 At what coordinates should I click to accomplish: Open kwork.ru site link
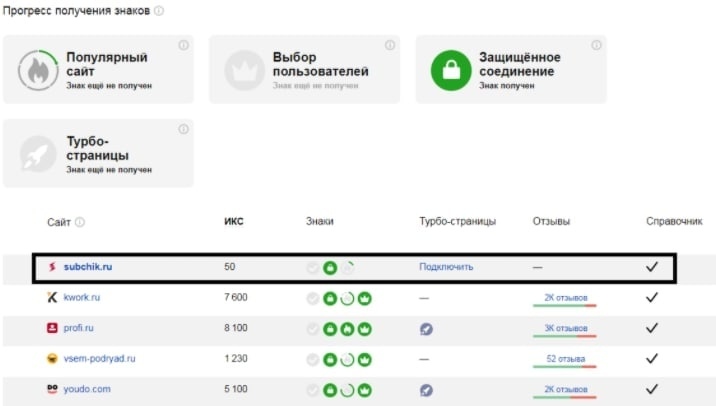coord(82,297)
